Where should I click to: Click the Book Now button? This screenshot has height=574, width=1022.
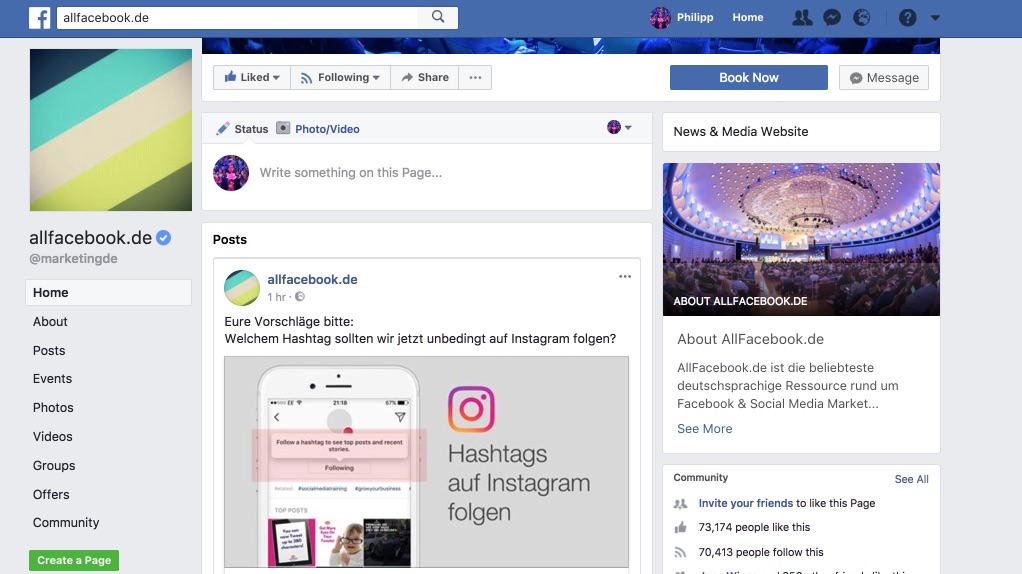(749, 78)
